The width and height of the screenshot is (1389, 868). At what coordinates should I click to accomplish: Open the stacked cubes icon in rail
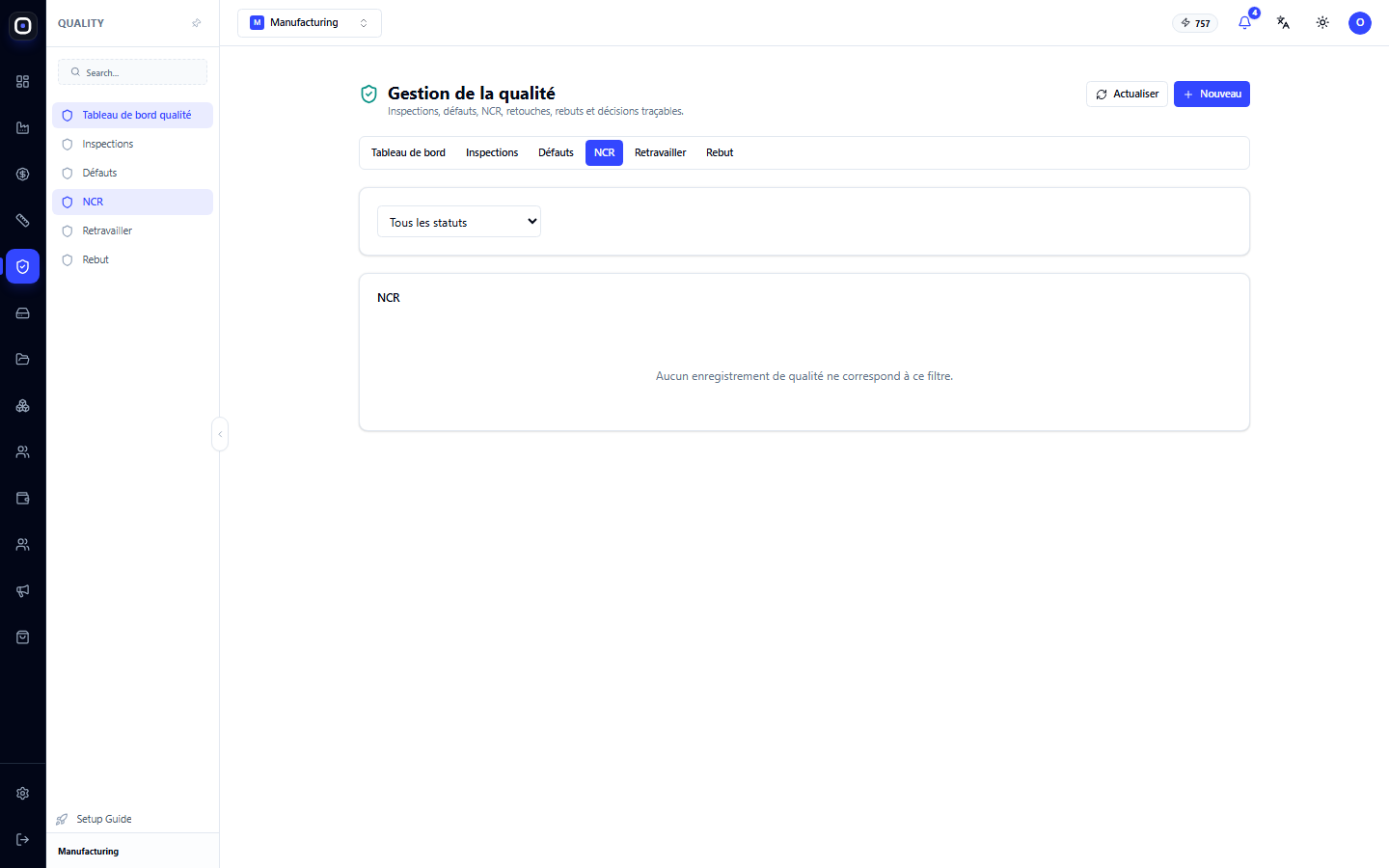point(23,406)
